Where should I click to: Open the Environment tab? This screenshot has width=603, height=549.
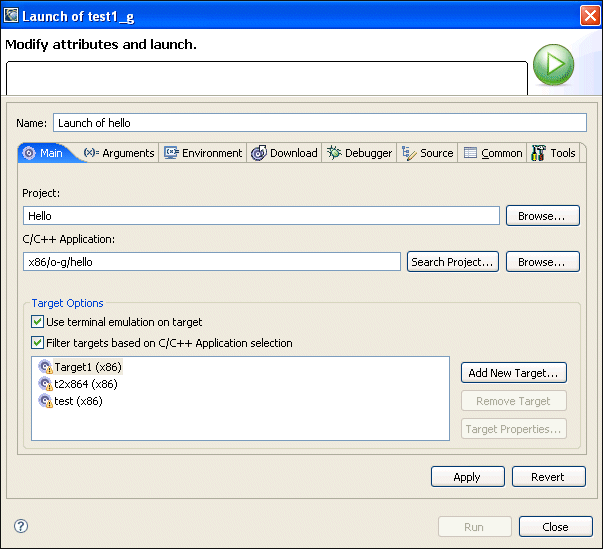203,153
